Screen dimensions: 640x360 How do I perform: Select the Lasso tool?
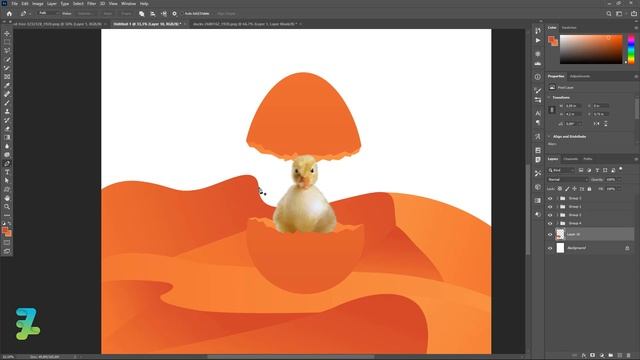[x=7, y=51]
